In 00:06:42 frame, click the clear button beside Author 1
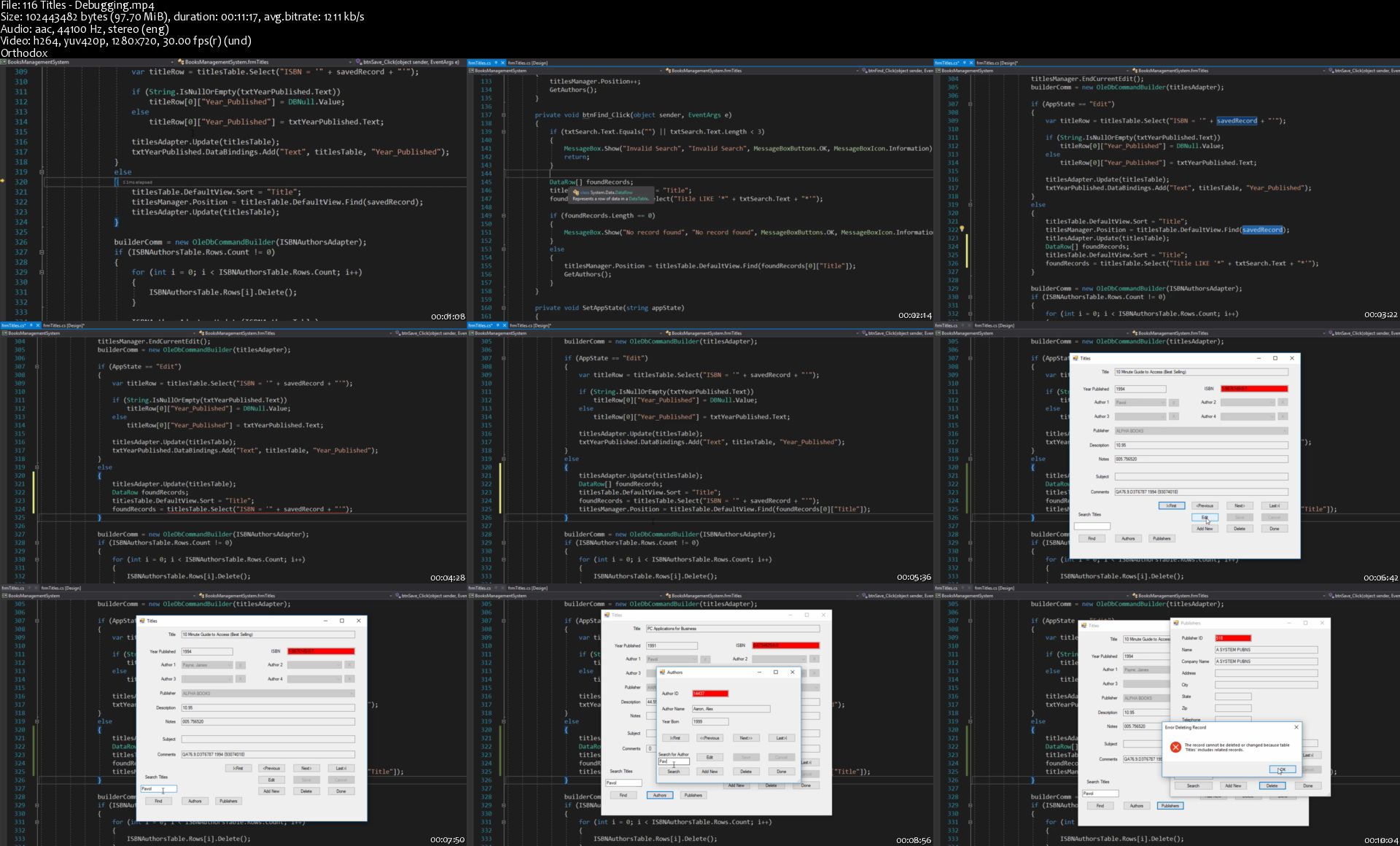 click(x=1174, y=403)
